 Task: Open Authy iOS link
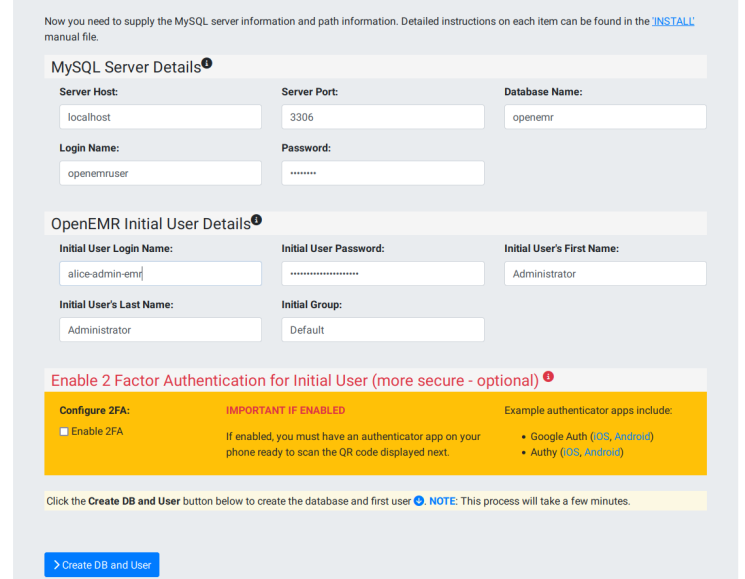click(x=570, y=452)
